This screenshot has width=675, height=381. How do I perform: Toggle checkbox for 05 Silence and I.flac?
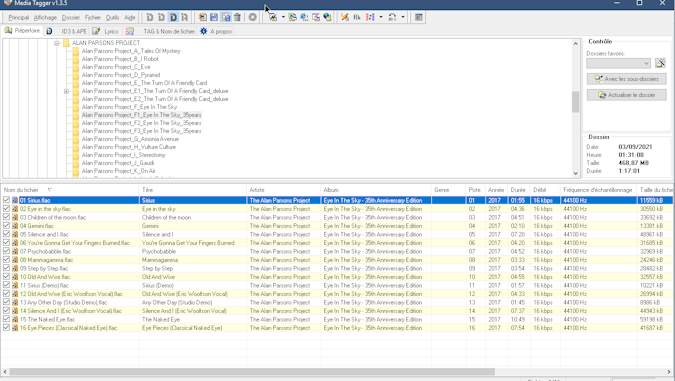coord(6,234)
